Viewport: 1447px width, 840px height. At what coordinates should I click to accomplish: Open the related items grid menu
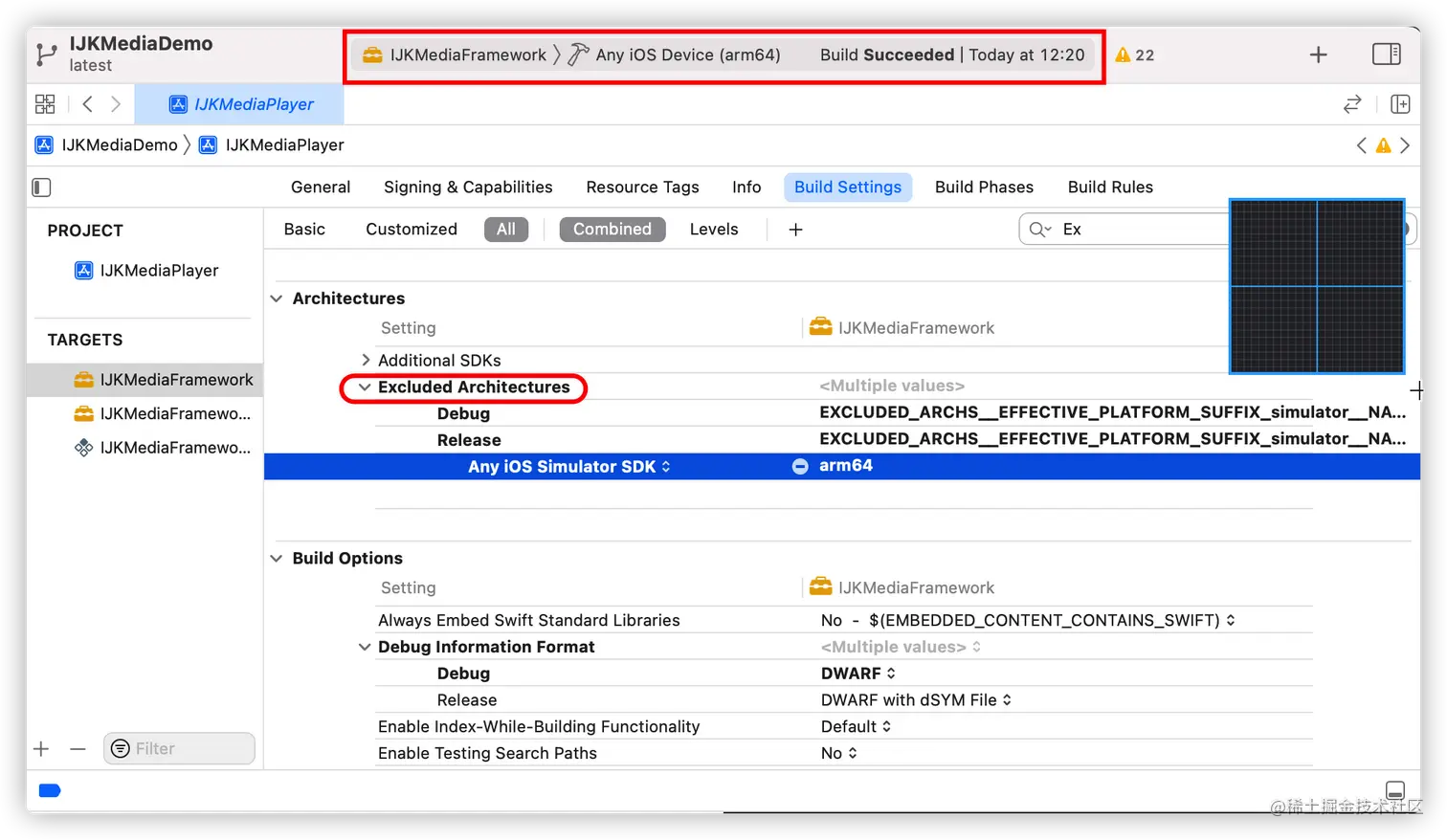pyautogui.click(x=45, y=104)
